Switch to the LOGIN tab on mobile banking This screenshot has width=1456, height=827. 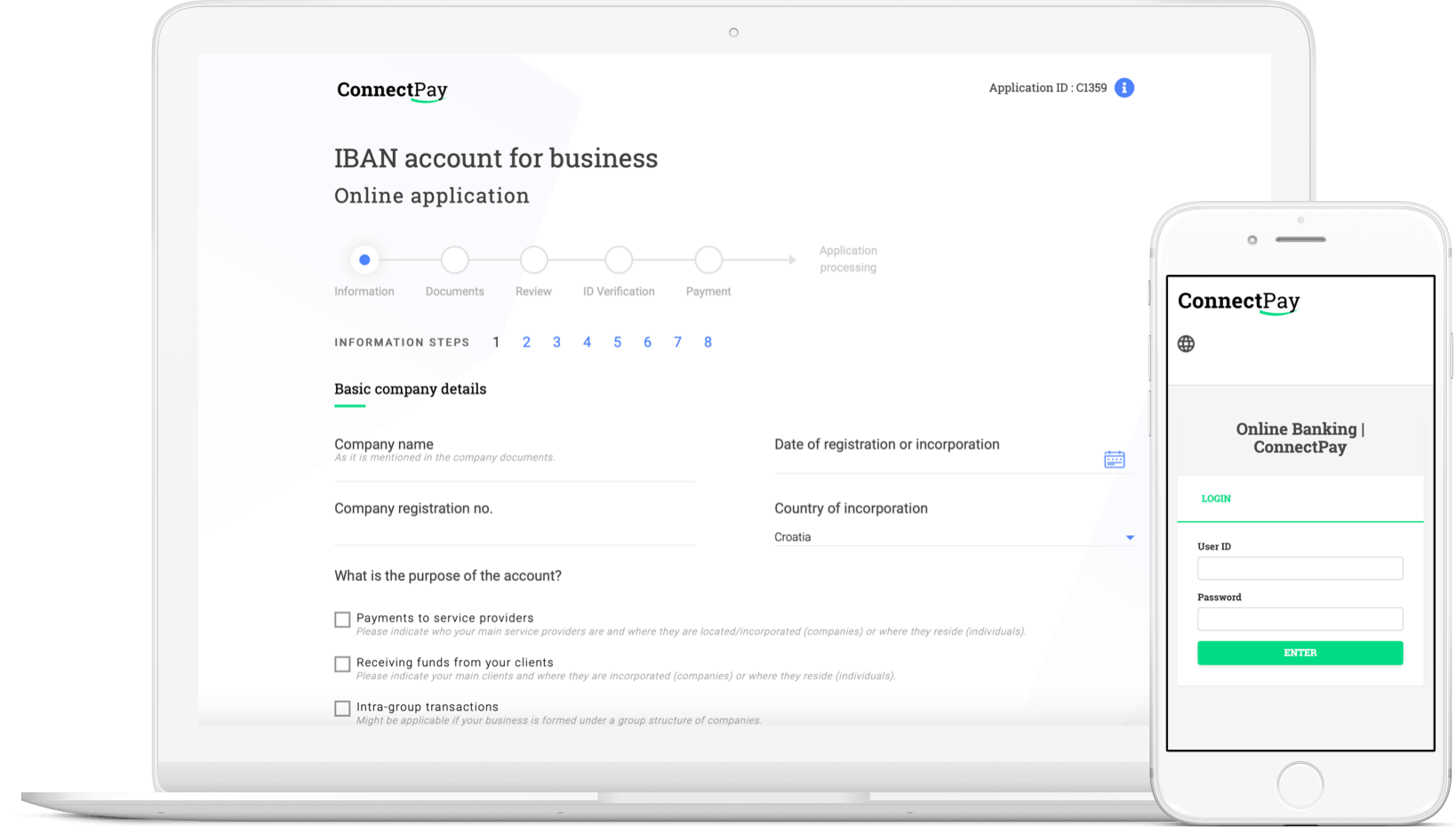pyautogui.click(x=1215, y=499)
